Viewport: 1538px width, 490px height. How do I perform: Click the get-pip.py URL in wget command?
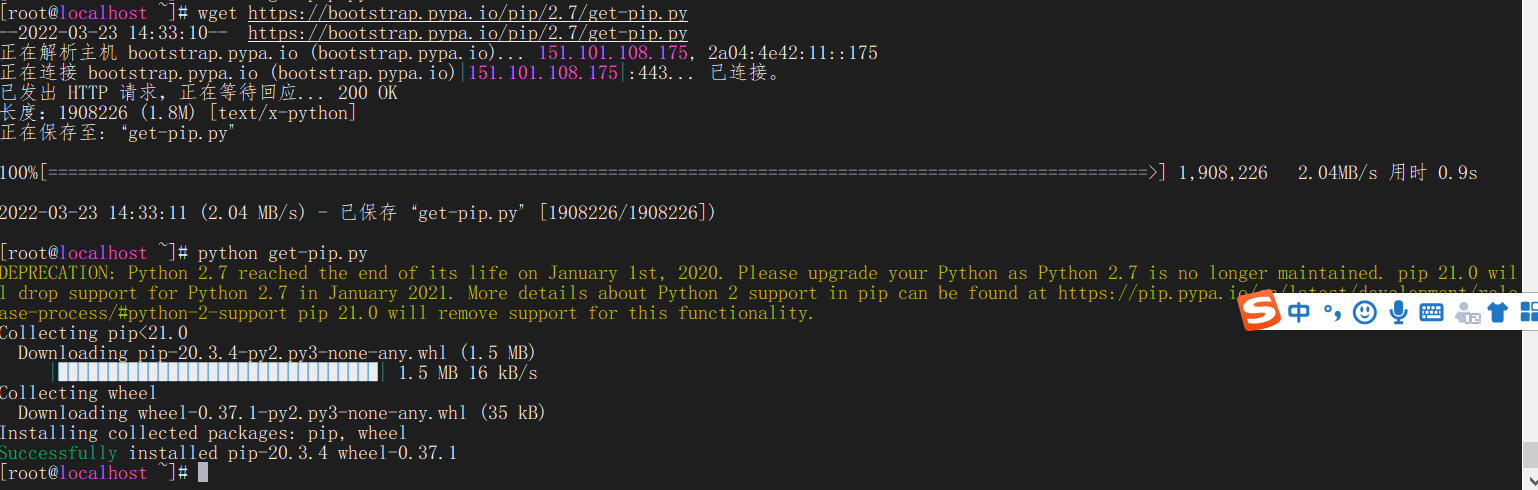pyautogui.click(x=467, y=13)
